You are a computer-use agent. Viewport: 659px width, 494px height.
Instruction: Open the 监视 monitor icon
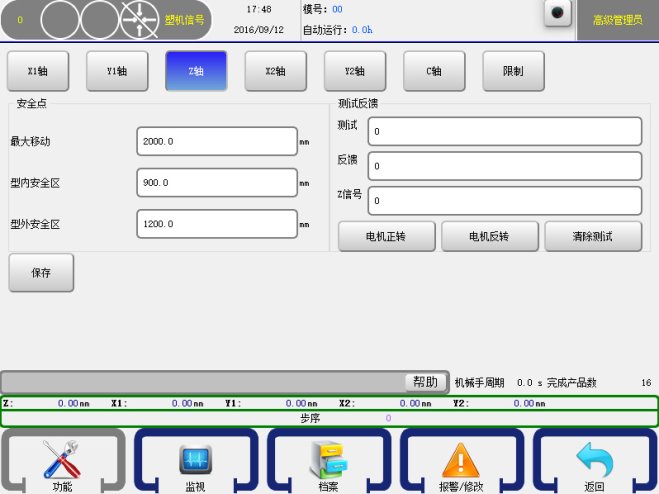coord(196,461)
